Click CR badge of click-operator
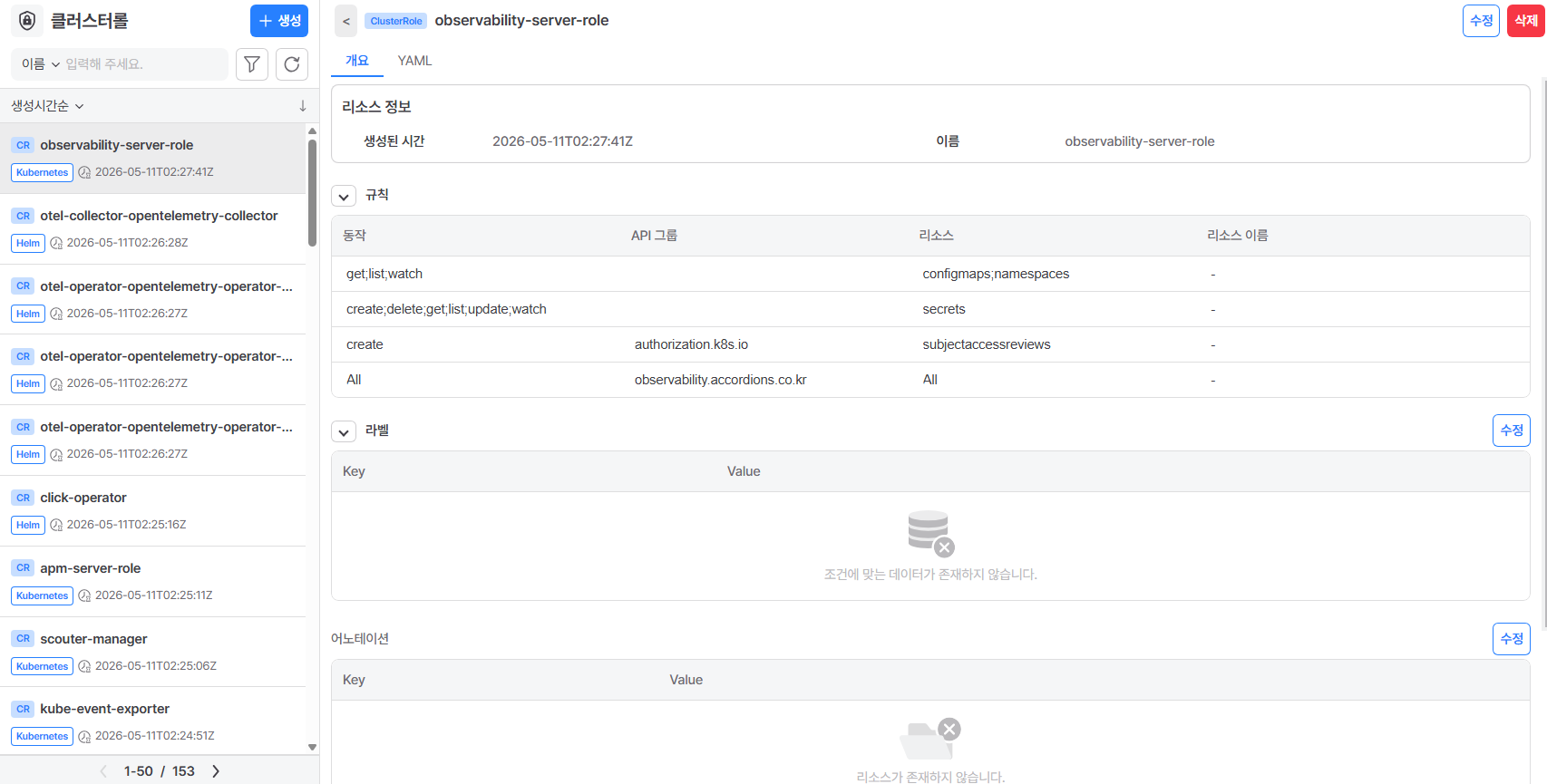Viewport: 1547px width, 784px height. [x=24, y=498]
